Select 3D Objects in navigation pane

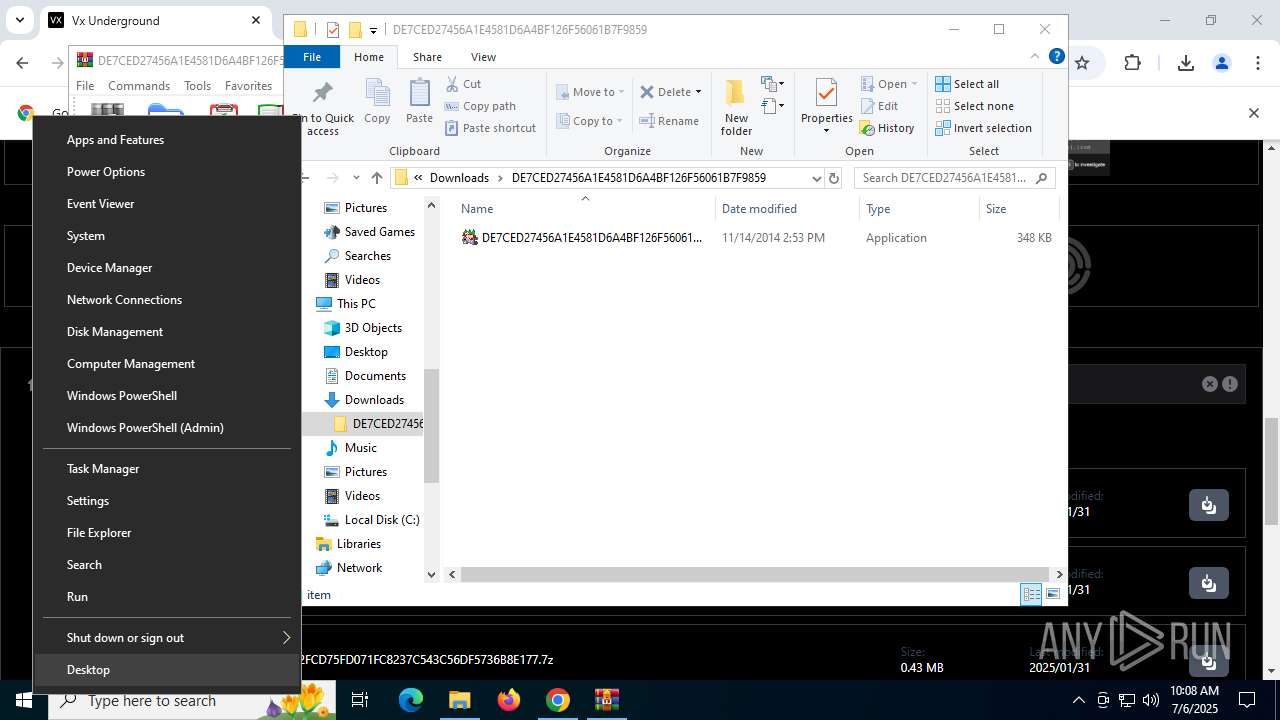tap(373, 328)
